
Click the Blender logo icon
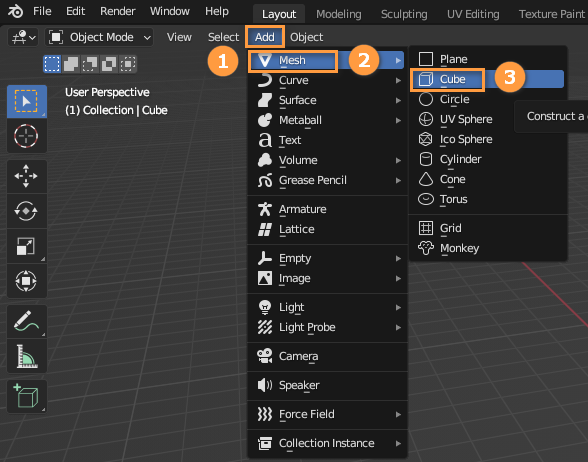click(15, 11)
